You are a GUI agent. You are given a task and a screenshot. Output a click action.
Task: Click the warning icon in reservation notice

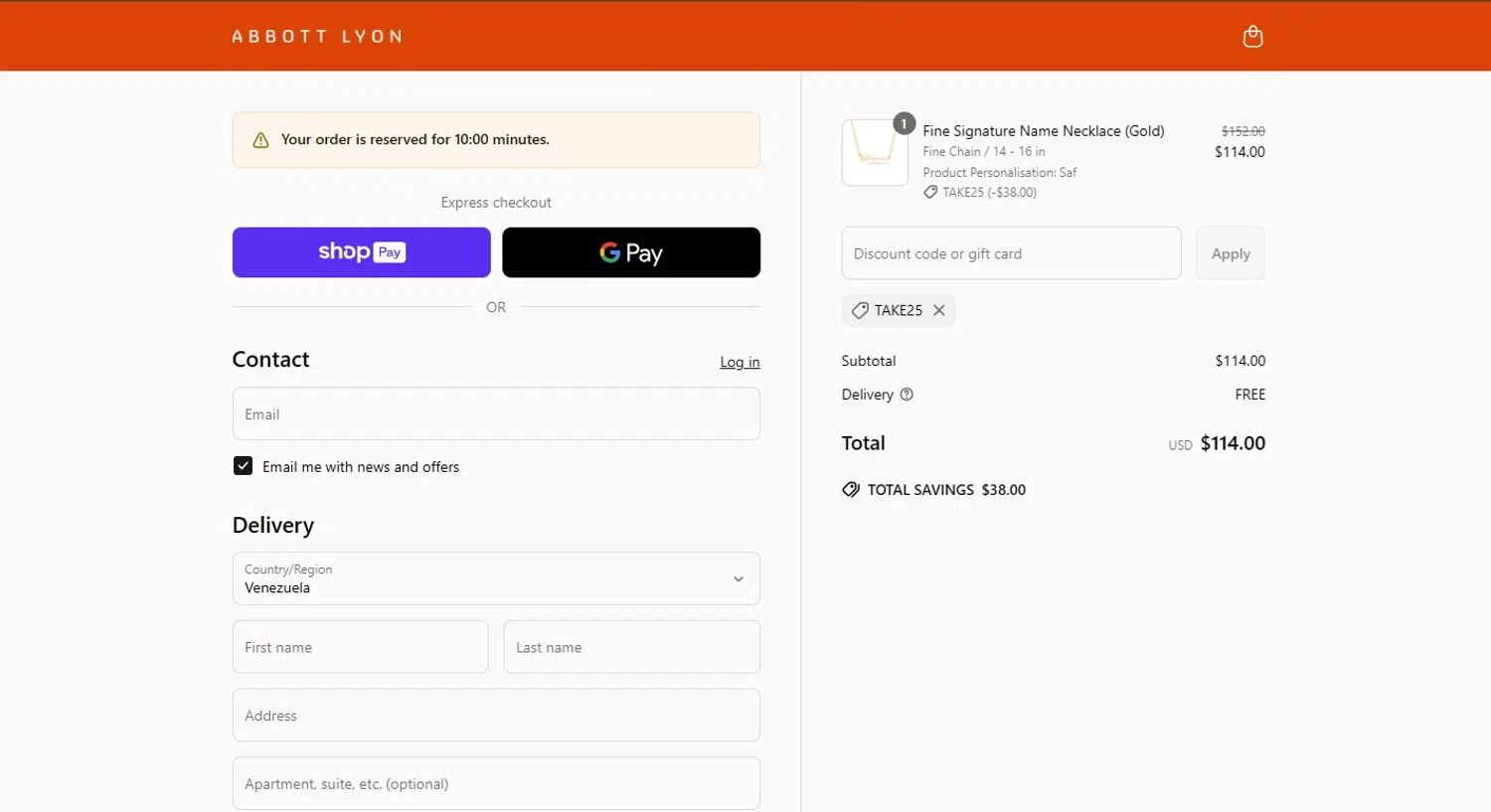pos(260,140)
